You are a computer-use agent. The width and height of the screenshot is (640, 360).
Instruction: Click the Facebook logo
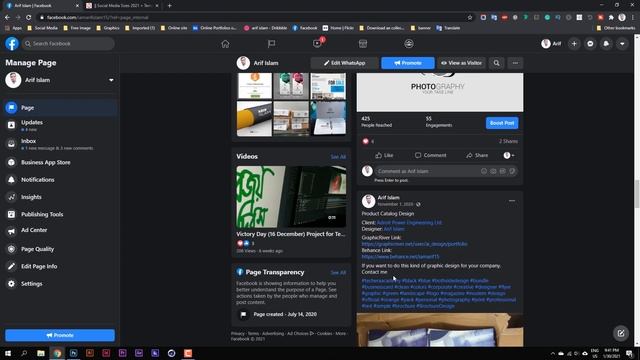click(12, 44)
